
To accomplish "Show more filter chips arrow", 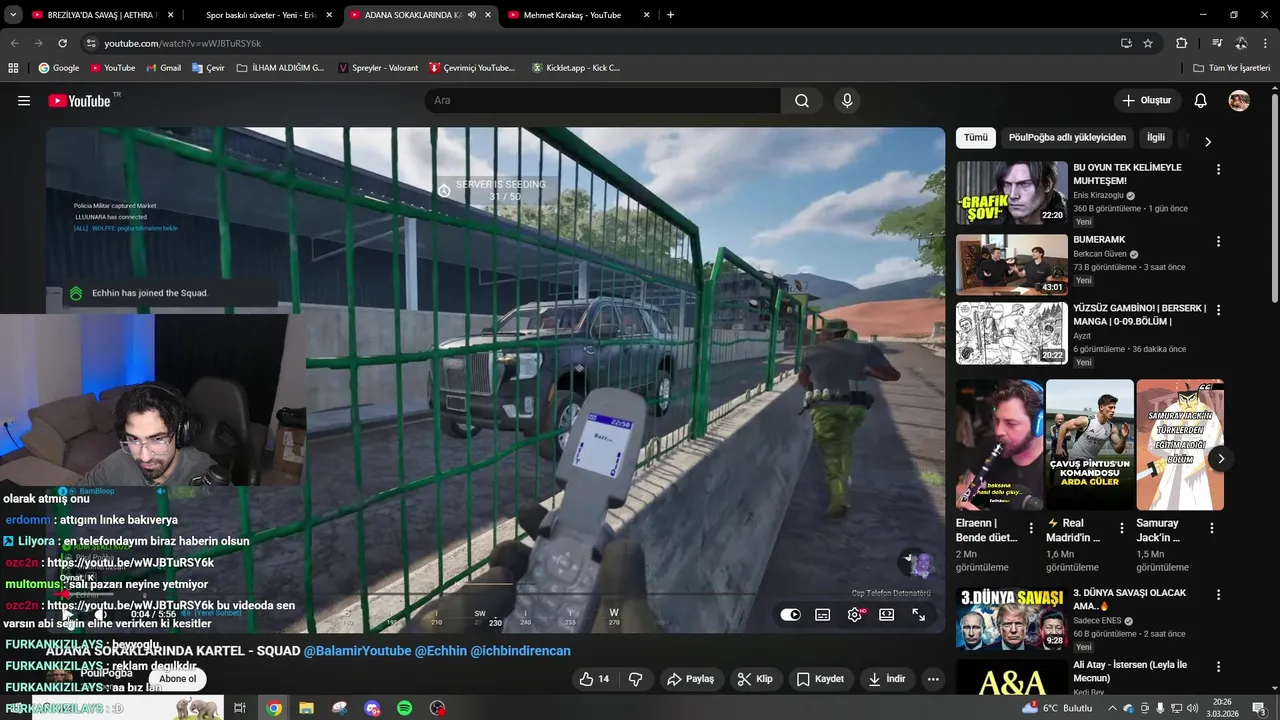I will 1207,141.
